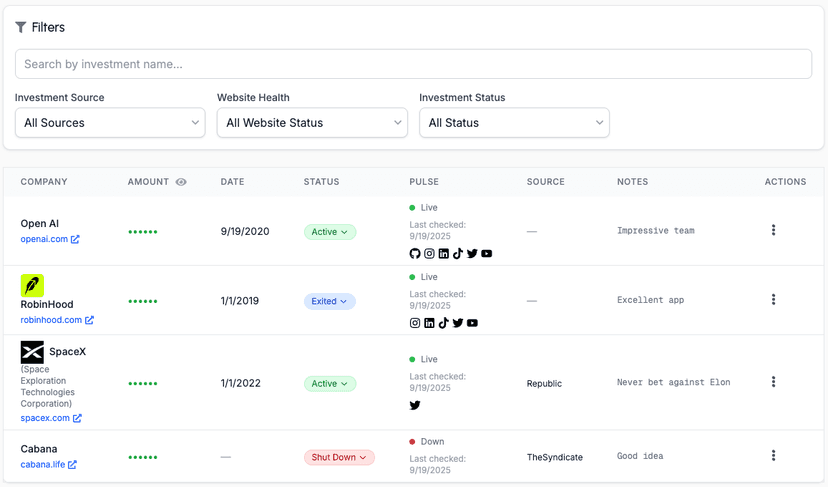Click the 9/19/2020 date cell
This screenshot has height=487, width=828.
pyautogui.click(x=245, y=231)
